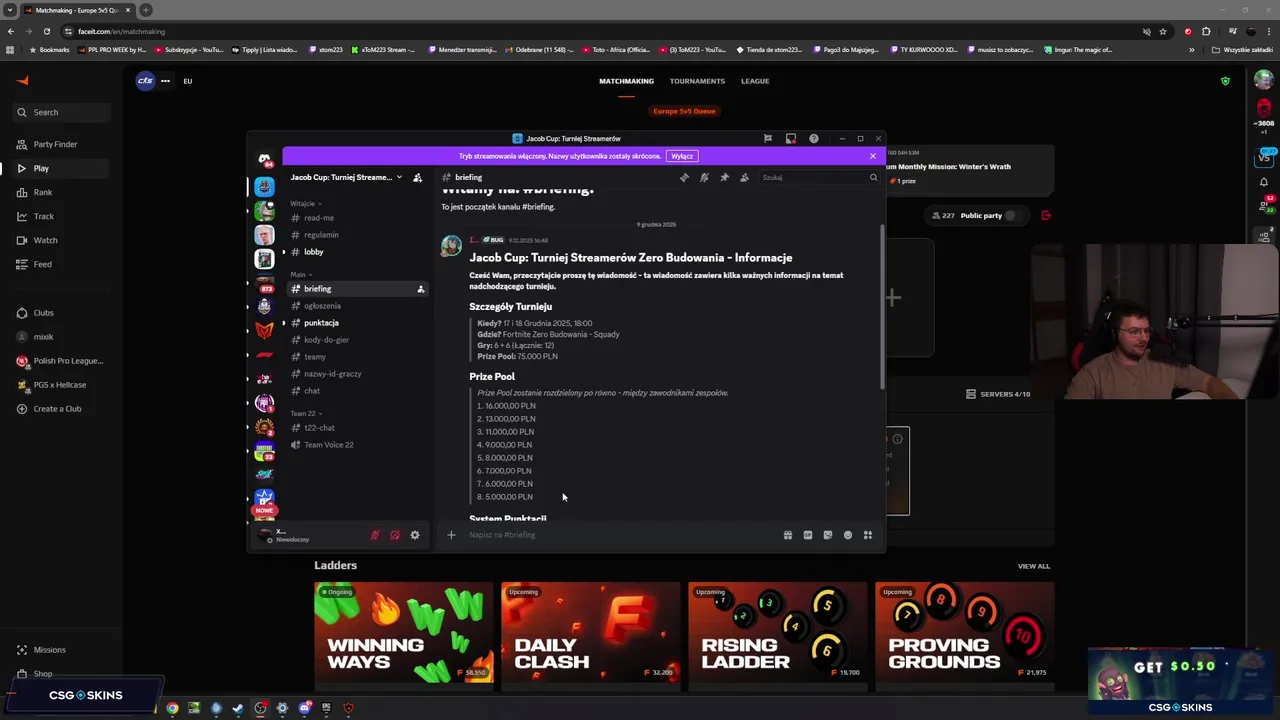Open apps launcher icon in message bar
1280x720 pixels.
click(x=868, y=535)
